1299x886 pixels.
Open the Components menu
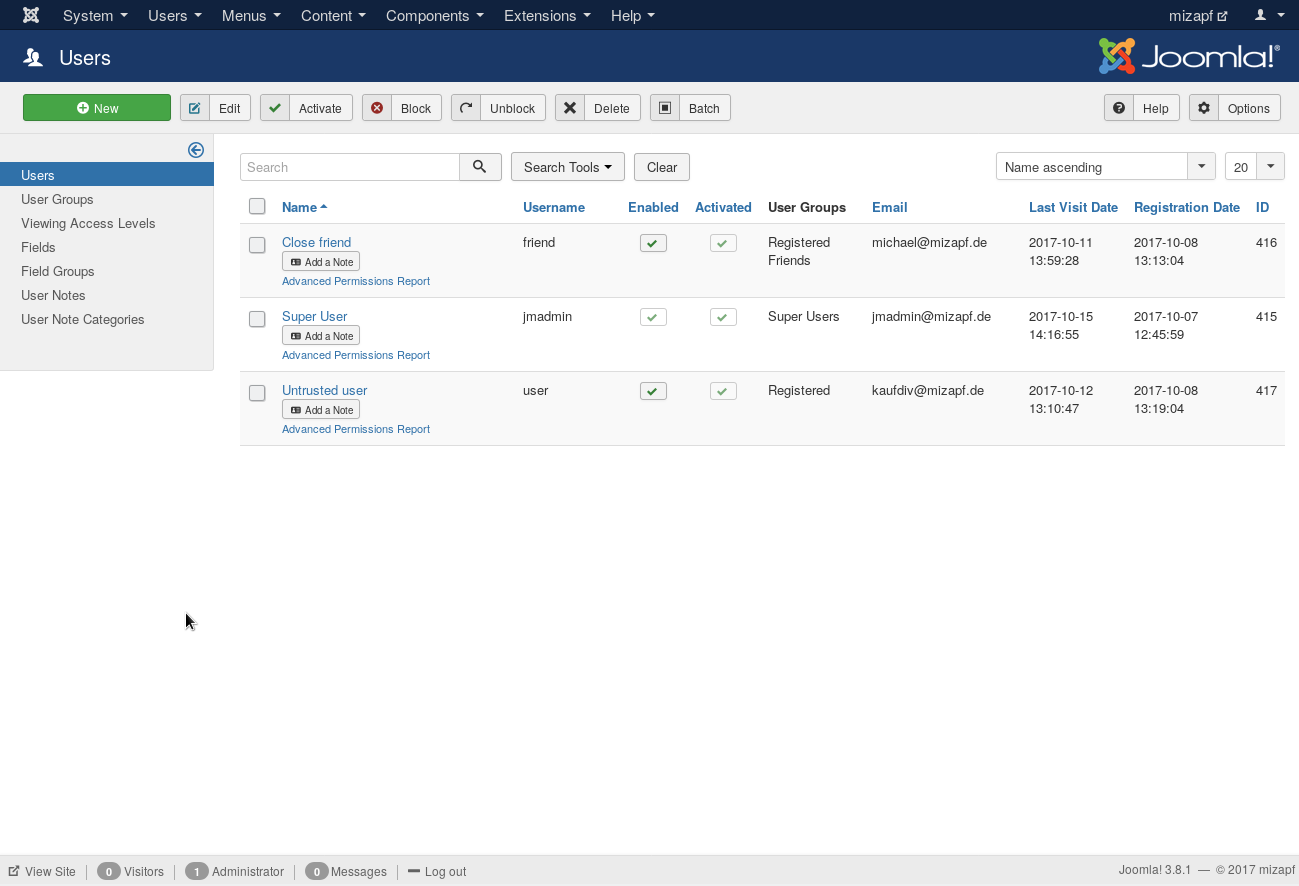pyautogui.click(x=435, y=15)
